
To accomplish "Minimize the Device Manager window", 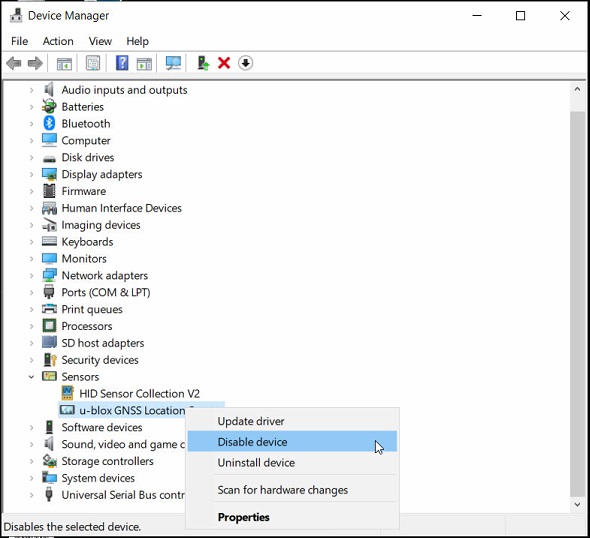I will pos(477,16).
